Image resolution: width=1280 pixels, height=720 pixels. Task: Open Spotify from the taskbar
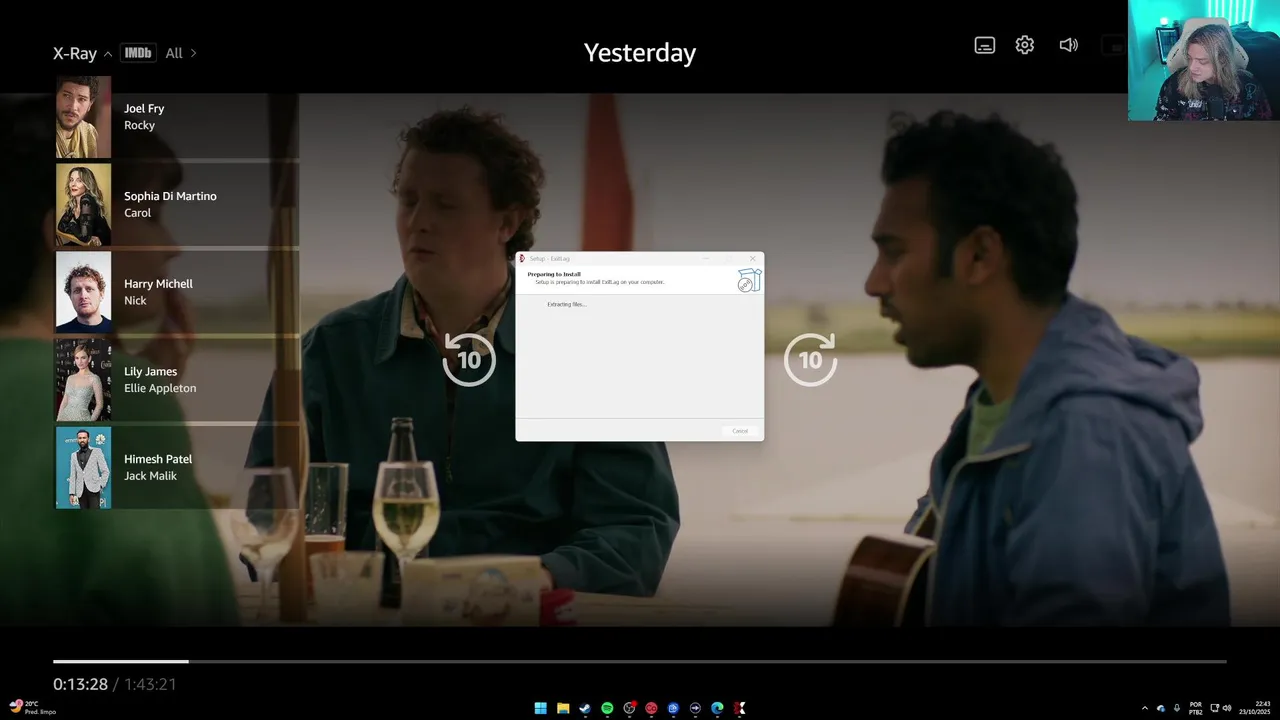607,708
